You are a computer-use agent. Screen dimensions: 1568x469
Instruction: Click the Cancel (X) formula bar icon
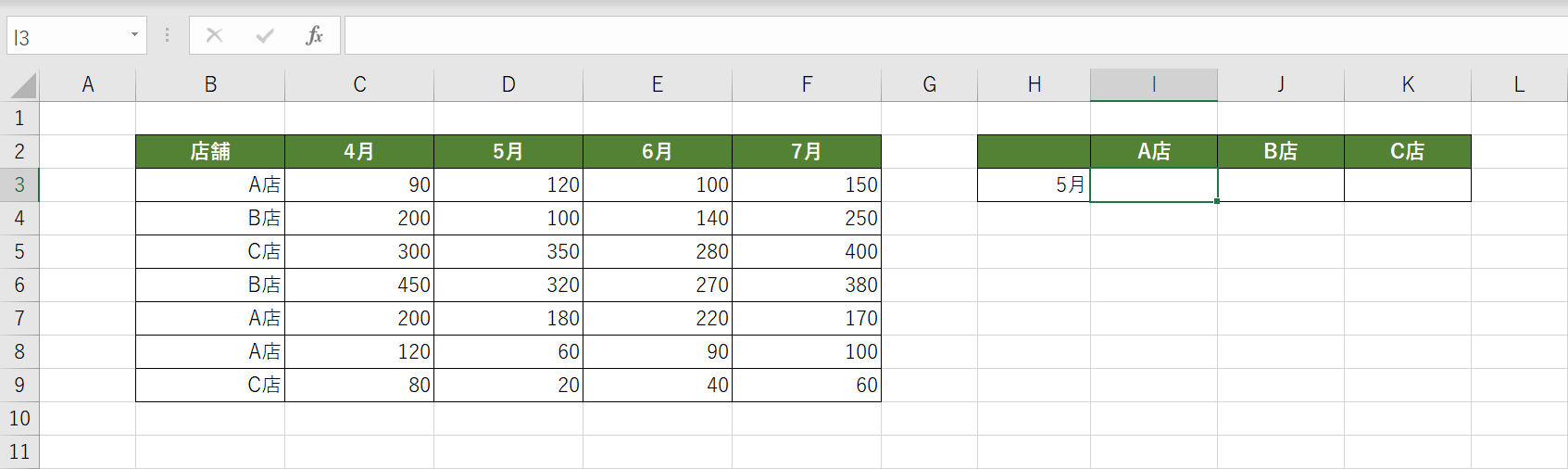click(214, 36)
